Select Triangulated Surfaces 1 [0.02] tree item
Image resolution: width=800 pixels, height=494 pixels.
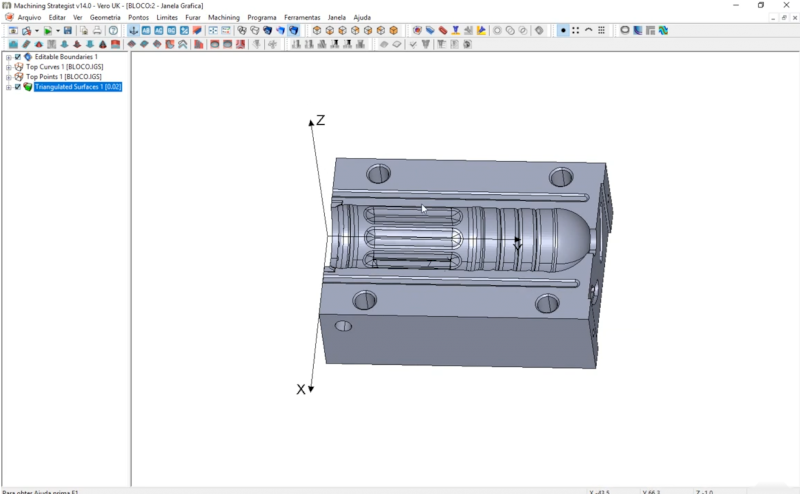point(77,87)
